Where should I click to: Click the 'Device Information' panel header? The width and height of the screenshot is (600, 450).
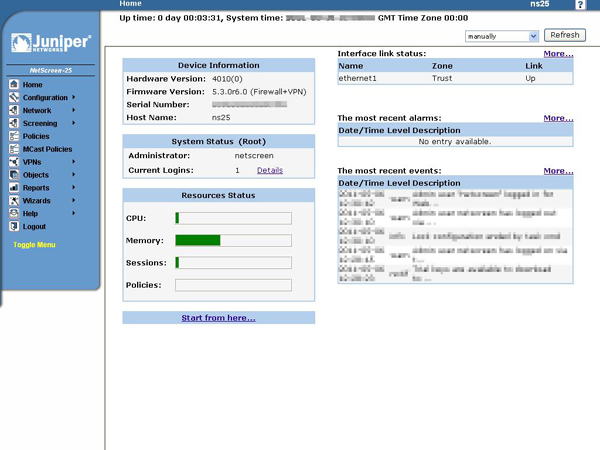[218, 65]
